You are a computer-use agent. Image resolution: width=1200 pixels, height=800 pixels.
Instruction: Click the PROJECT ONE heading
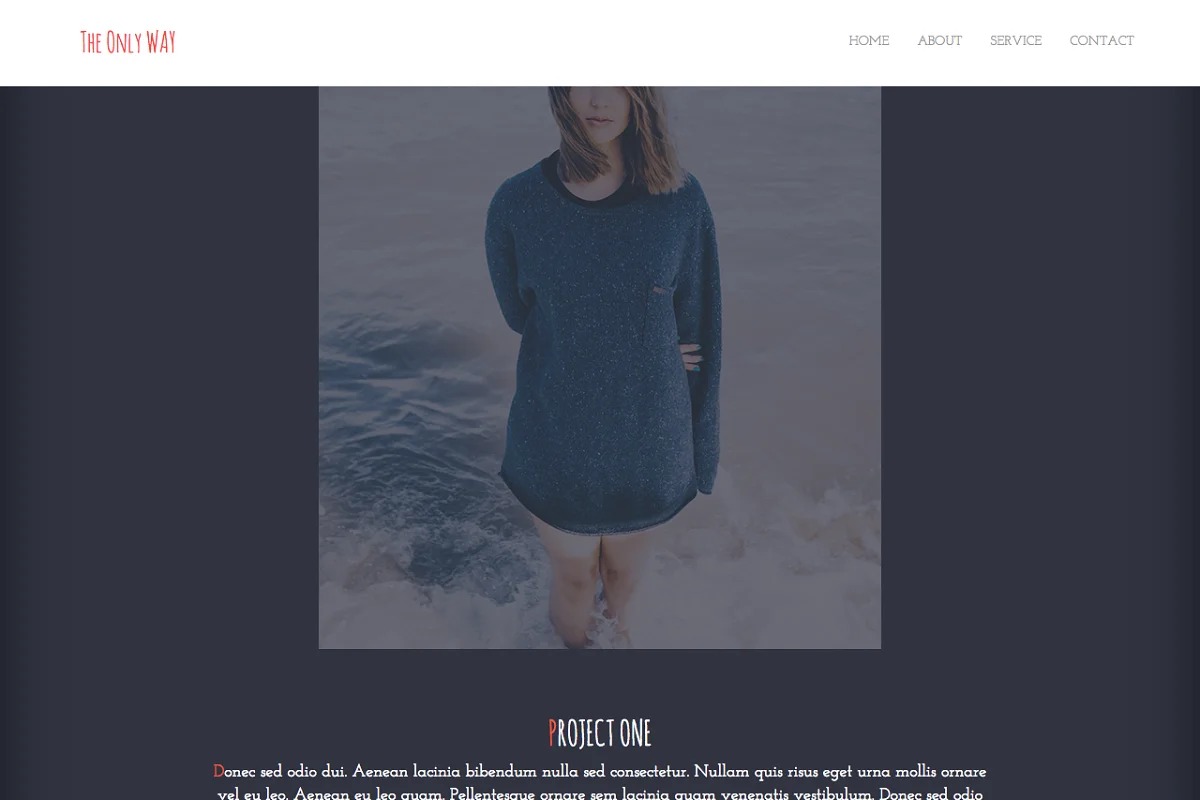pos(600,733)
